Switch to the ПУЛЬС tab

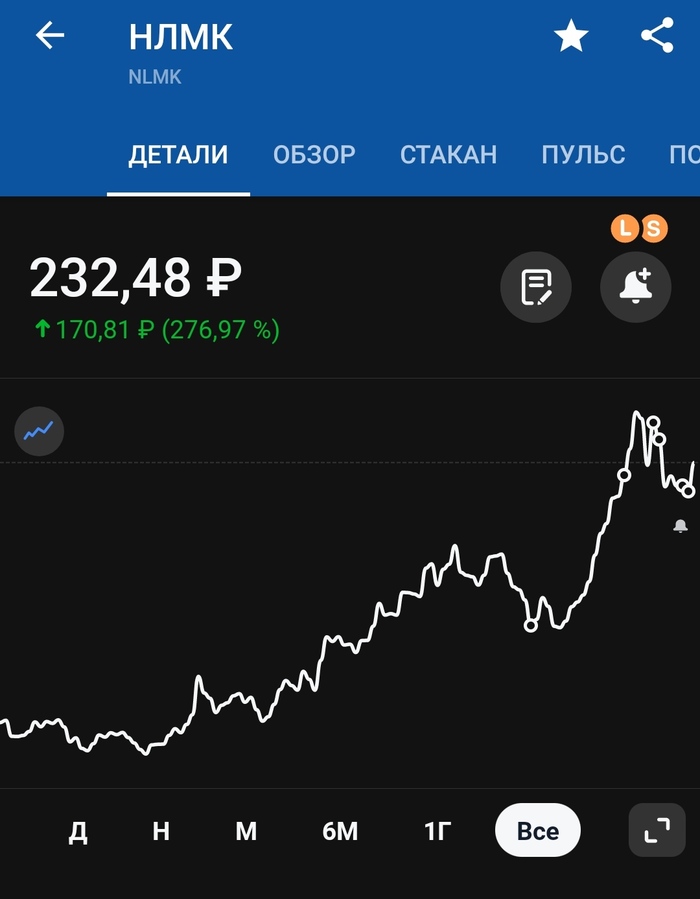[x=583, y=155]
